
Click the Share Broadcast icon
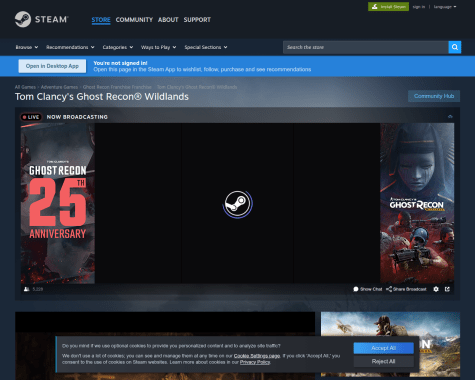click(389, 289)
